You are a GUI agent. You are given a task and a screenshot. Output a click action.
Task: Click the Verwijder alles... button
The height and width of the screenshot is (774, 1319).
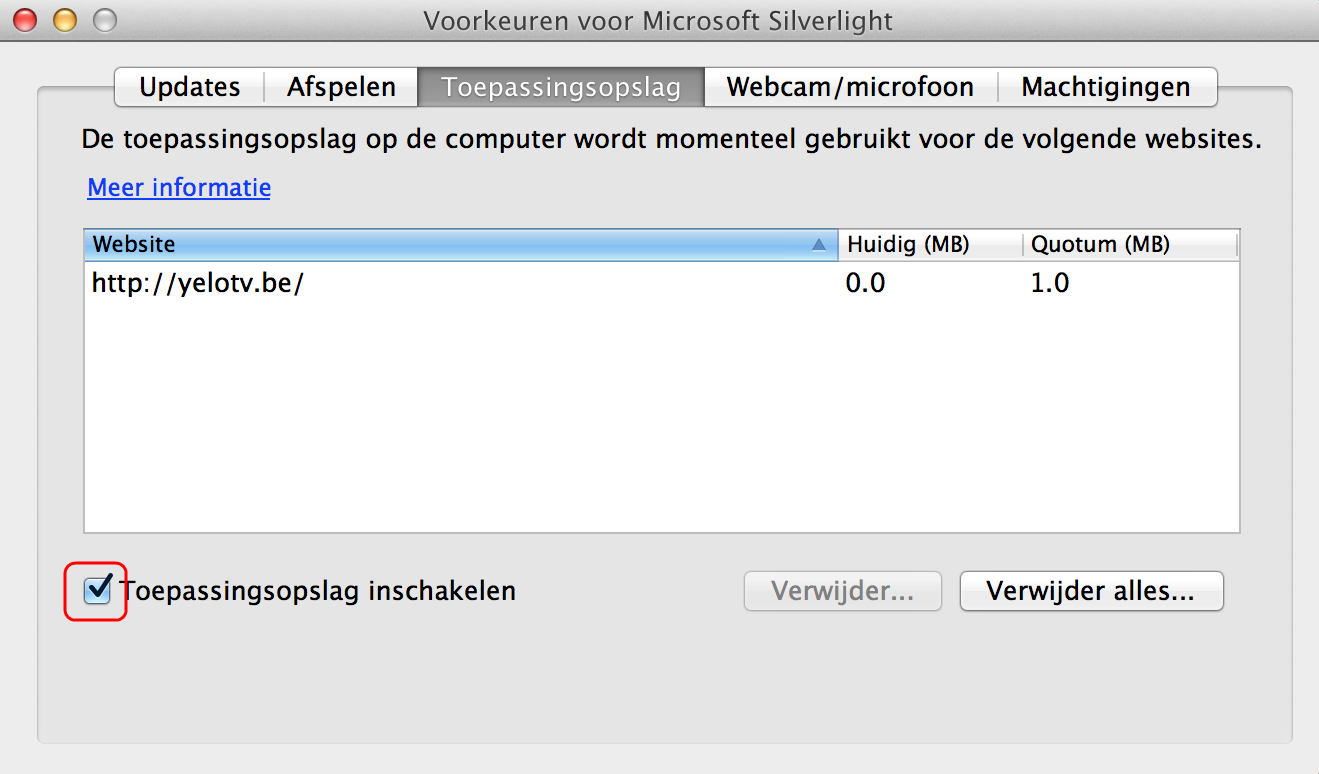[1091, 591]
